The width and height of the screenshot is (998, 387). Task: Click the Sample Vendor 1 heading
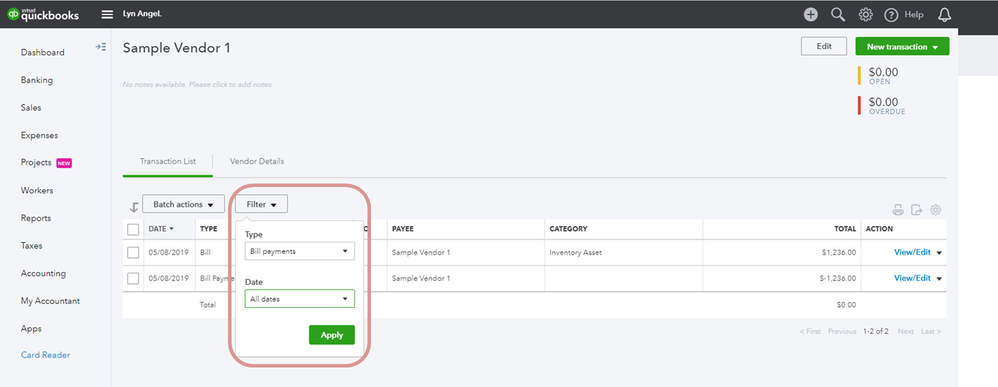pyautogui.click(x=176, y=48)
